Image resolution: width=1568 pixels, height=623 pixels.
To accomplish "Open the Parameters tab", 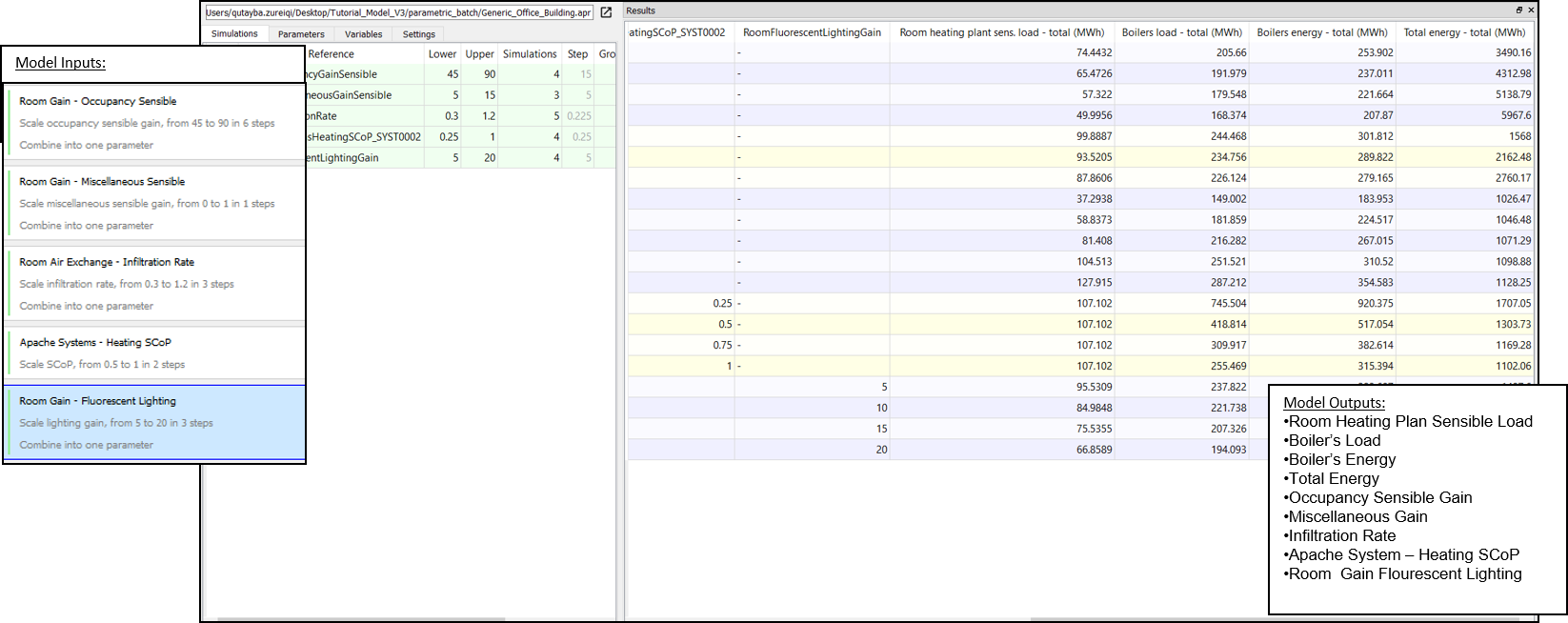I will click(301, 34).
